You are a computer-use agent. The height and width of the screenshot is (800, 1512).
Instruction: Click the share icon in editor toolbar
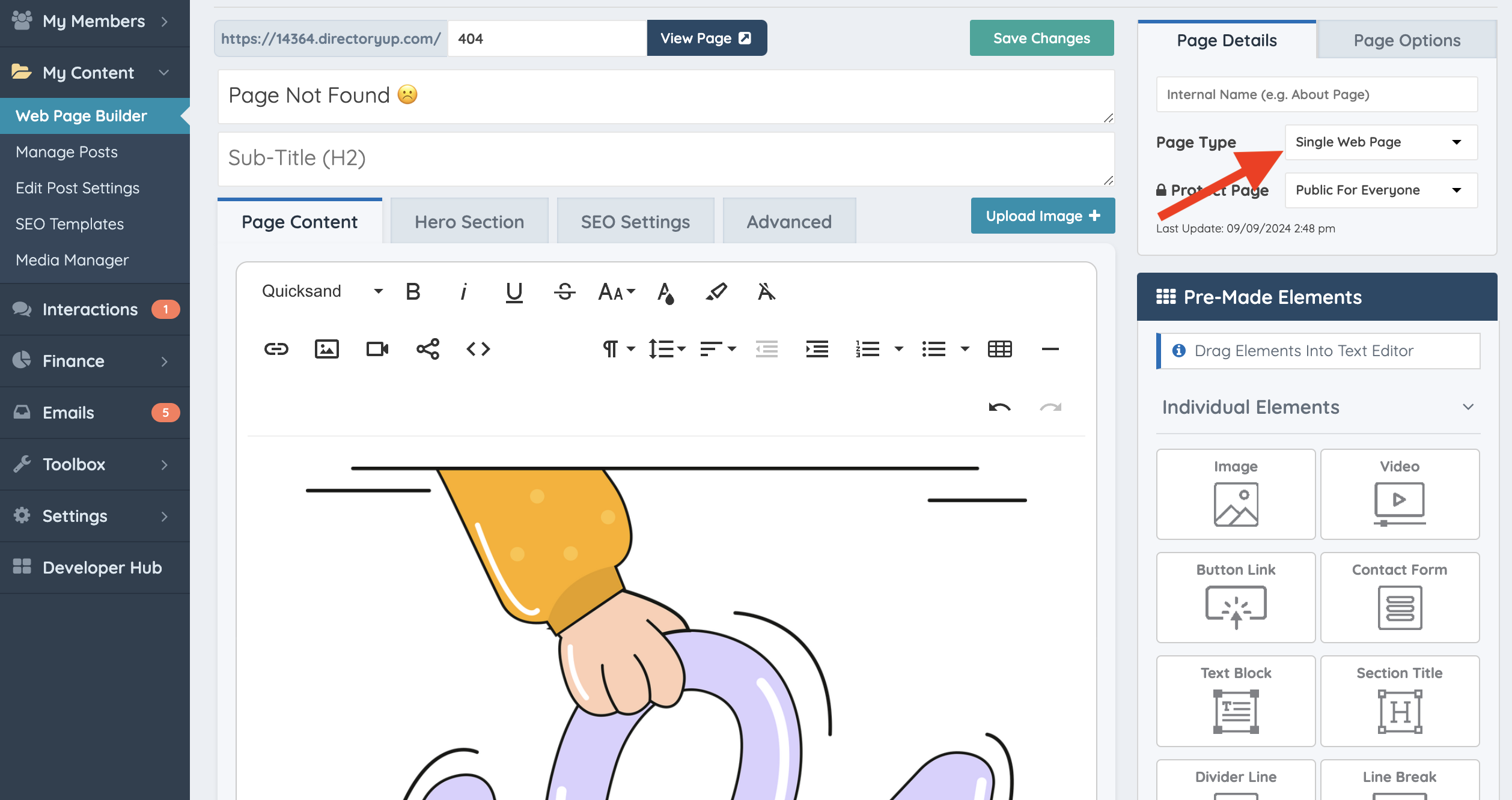click(x=428, y=349)
